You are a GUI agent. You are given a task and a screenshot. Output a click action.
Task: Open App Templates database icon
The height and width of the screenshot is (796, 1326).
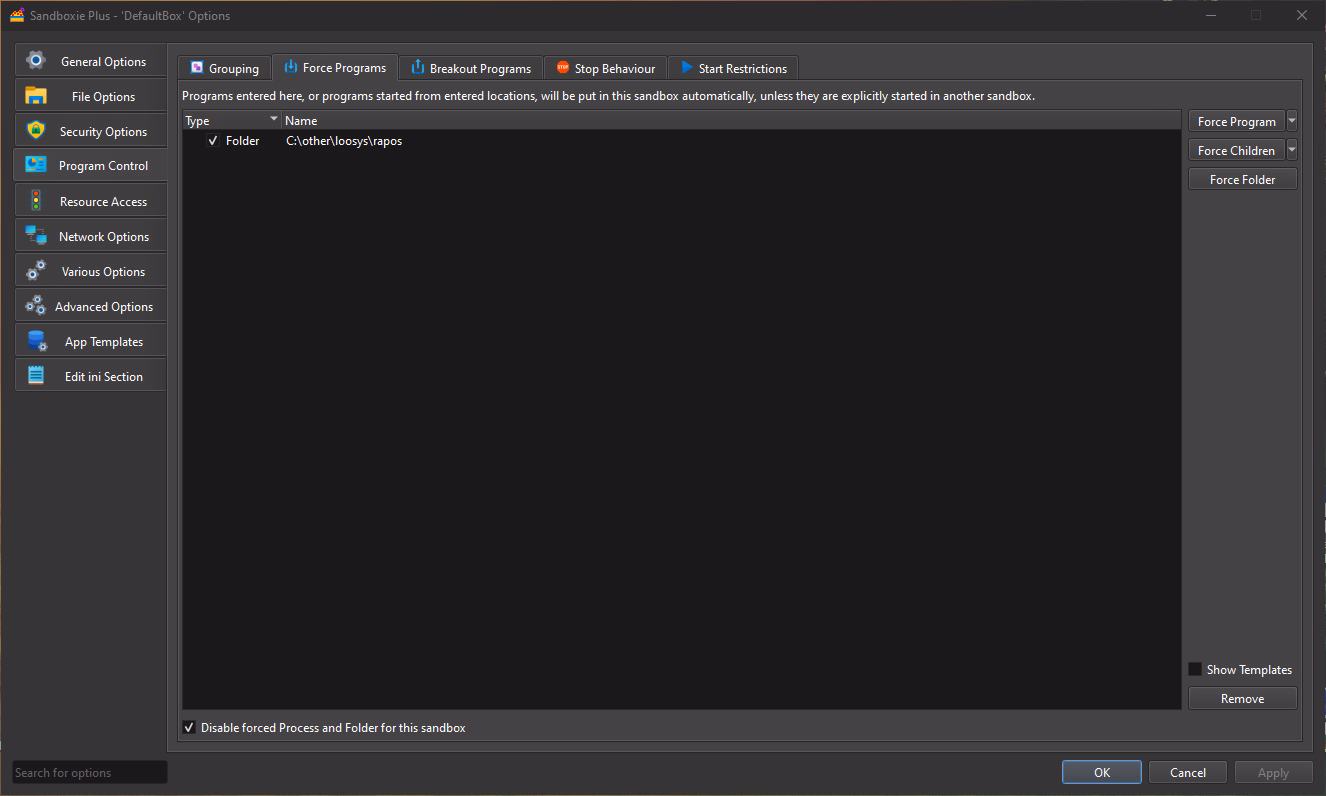coord(36,341)
